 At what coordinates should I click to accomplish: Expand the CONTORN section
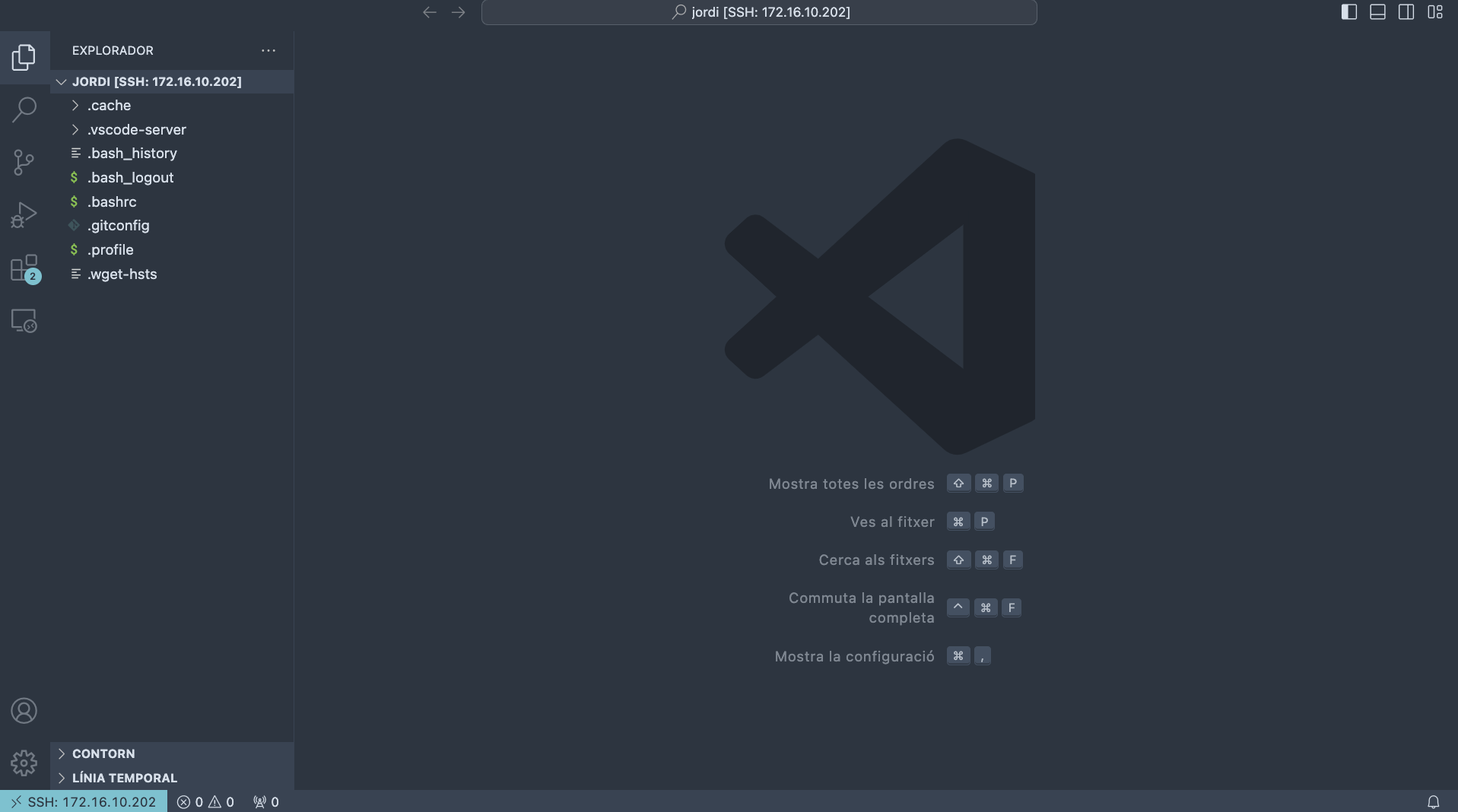pos(172,753)
